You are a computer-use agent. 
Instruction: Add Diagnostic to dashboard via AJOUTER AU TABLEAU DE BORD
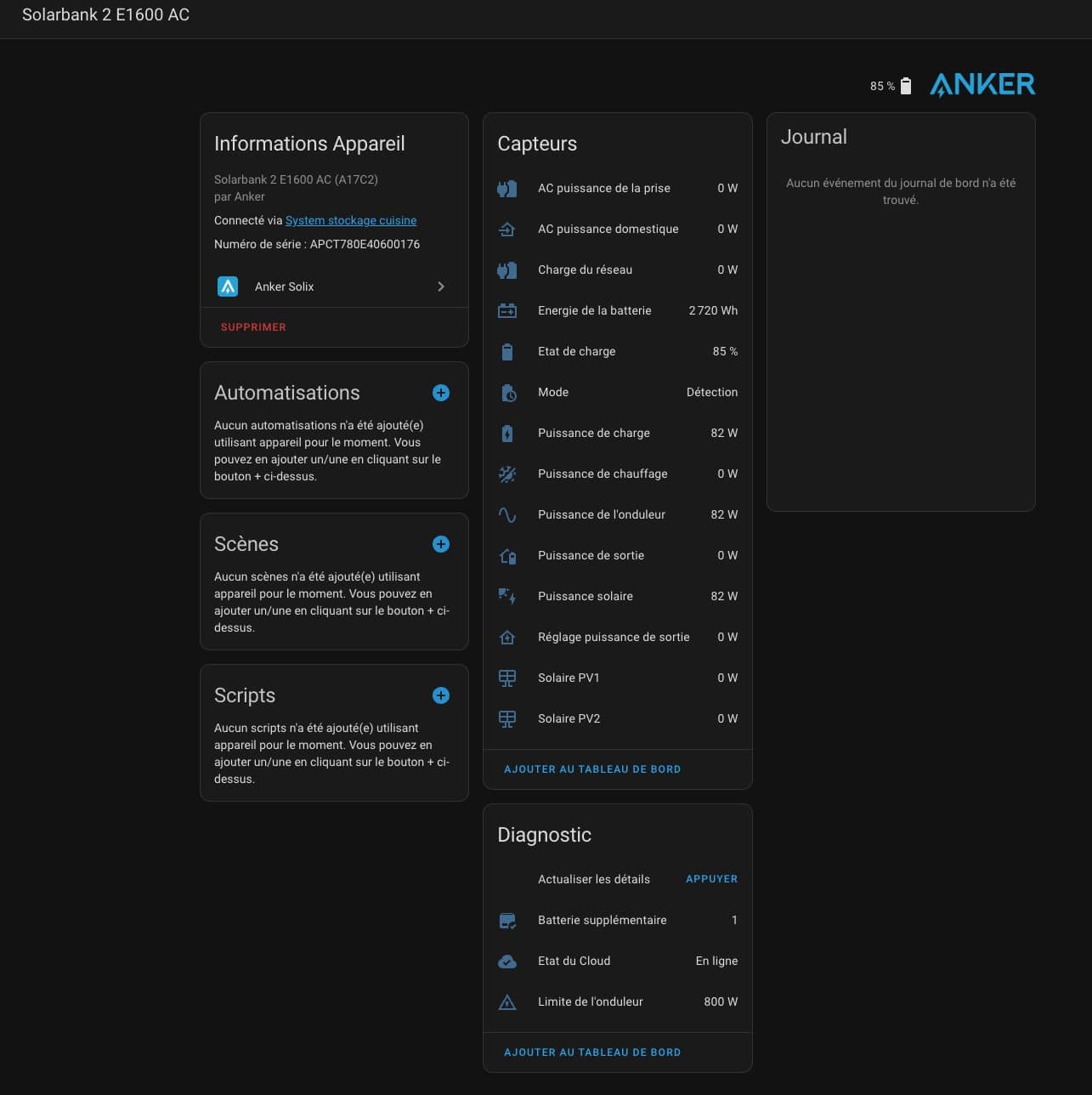pos(592,1052)
